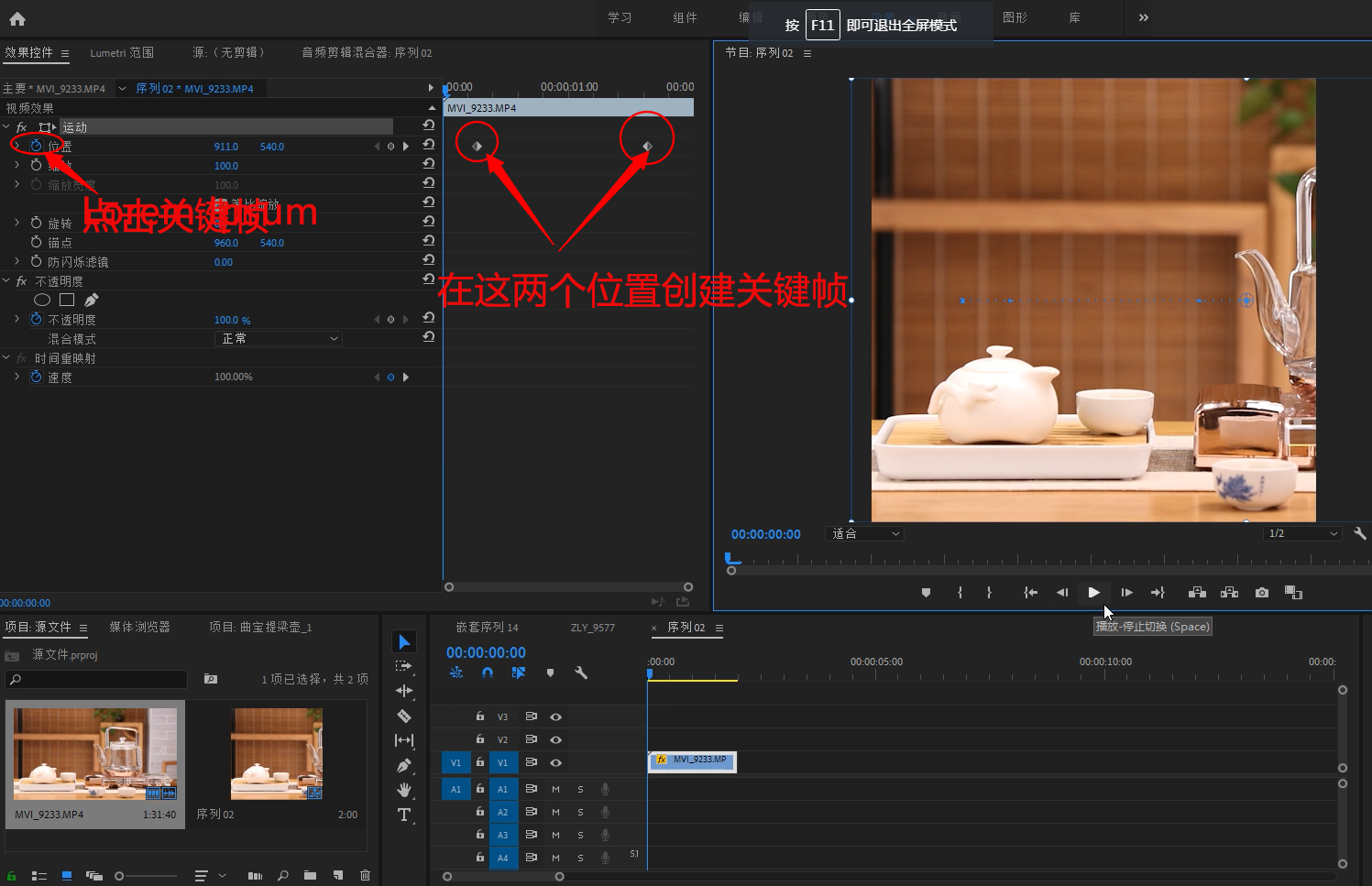Create an ellipse mask for Opacity

42,300
